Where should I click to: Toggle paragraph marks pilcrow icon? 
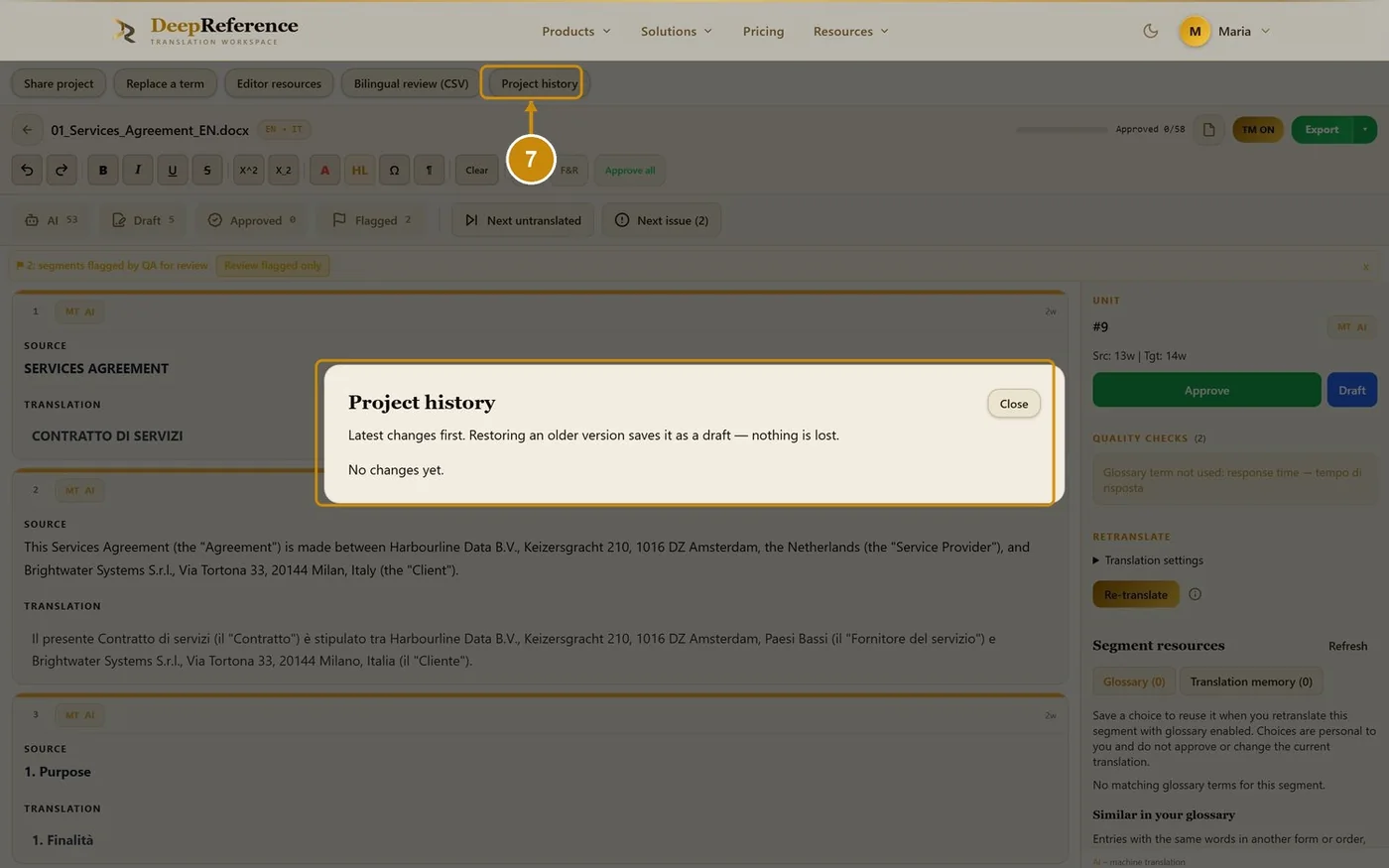[x=429, y=170]
